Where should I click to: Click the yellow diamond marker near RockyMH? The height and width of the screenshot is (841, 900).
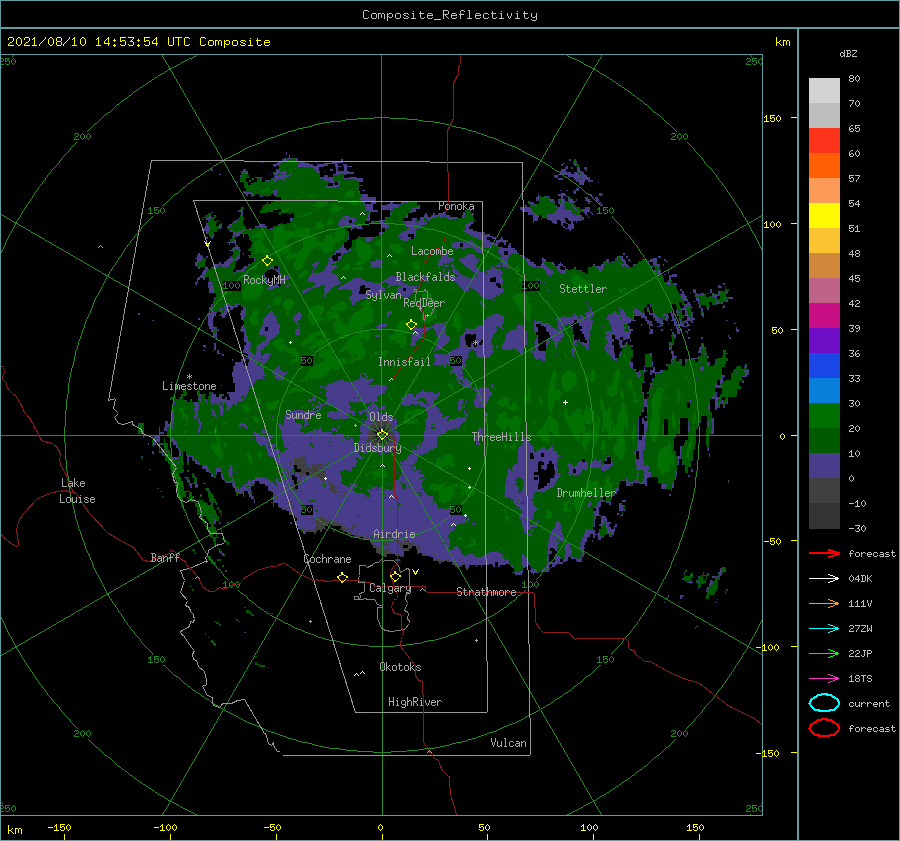pyautogui.click(x=267, y=261)
